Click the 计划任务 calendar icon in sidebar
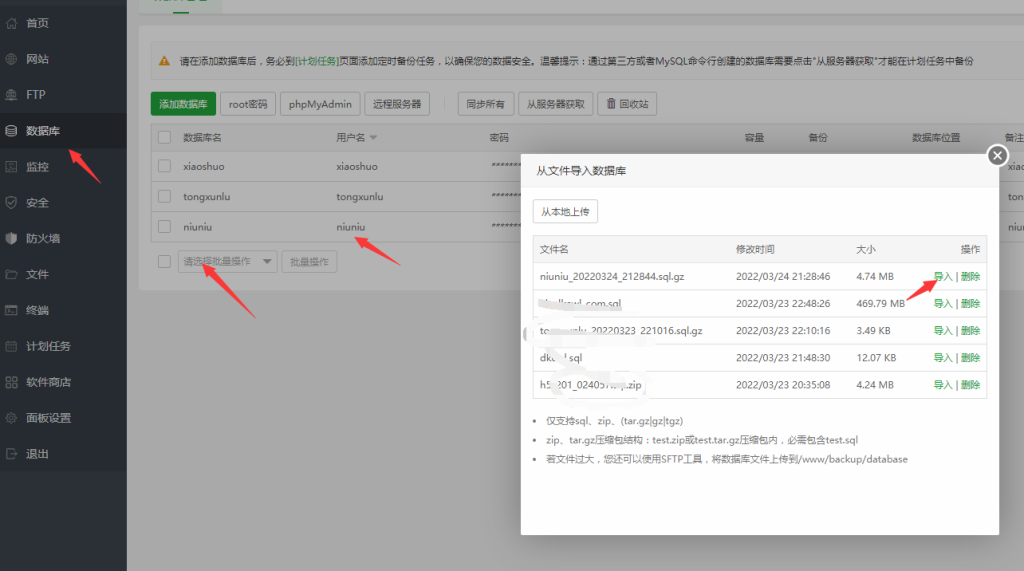1024x571 pixels. pyautogui.click(x=11, y=347)
